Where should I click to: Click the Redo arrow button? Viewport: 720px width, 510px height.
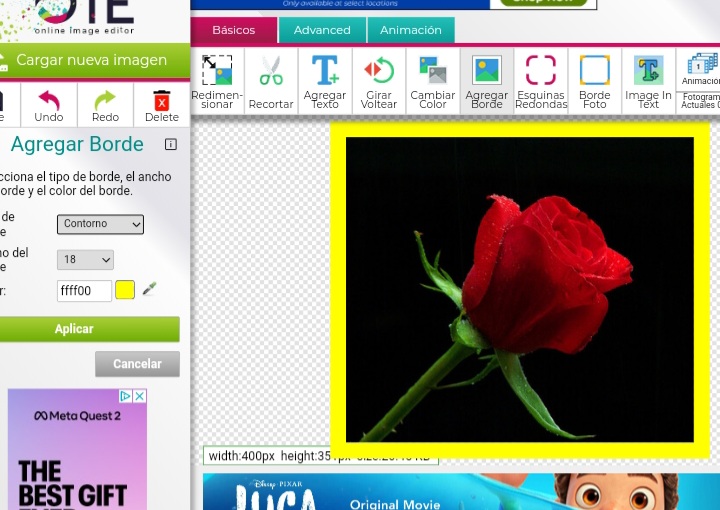[x=105, y=105]
